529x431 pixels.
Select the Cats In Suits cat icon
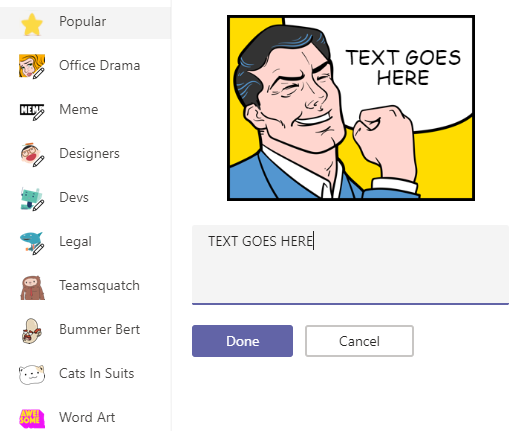pos(32,374)
